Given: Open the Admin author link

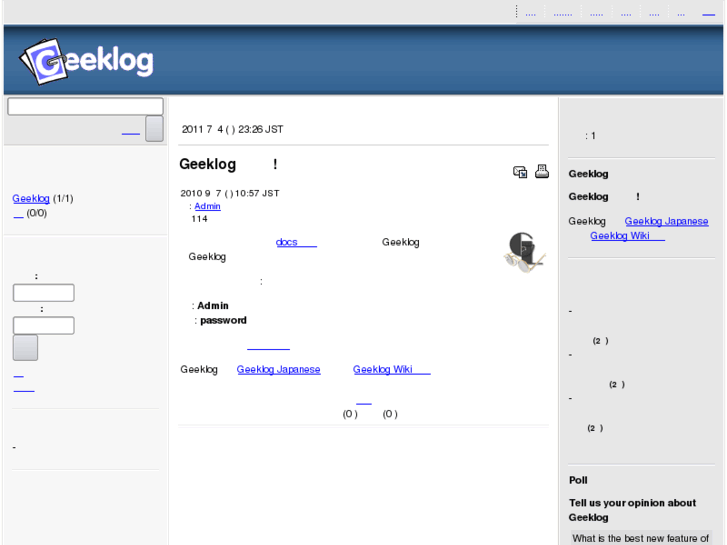Looking at the screenshot, I should [207, 206].
